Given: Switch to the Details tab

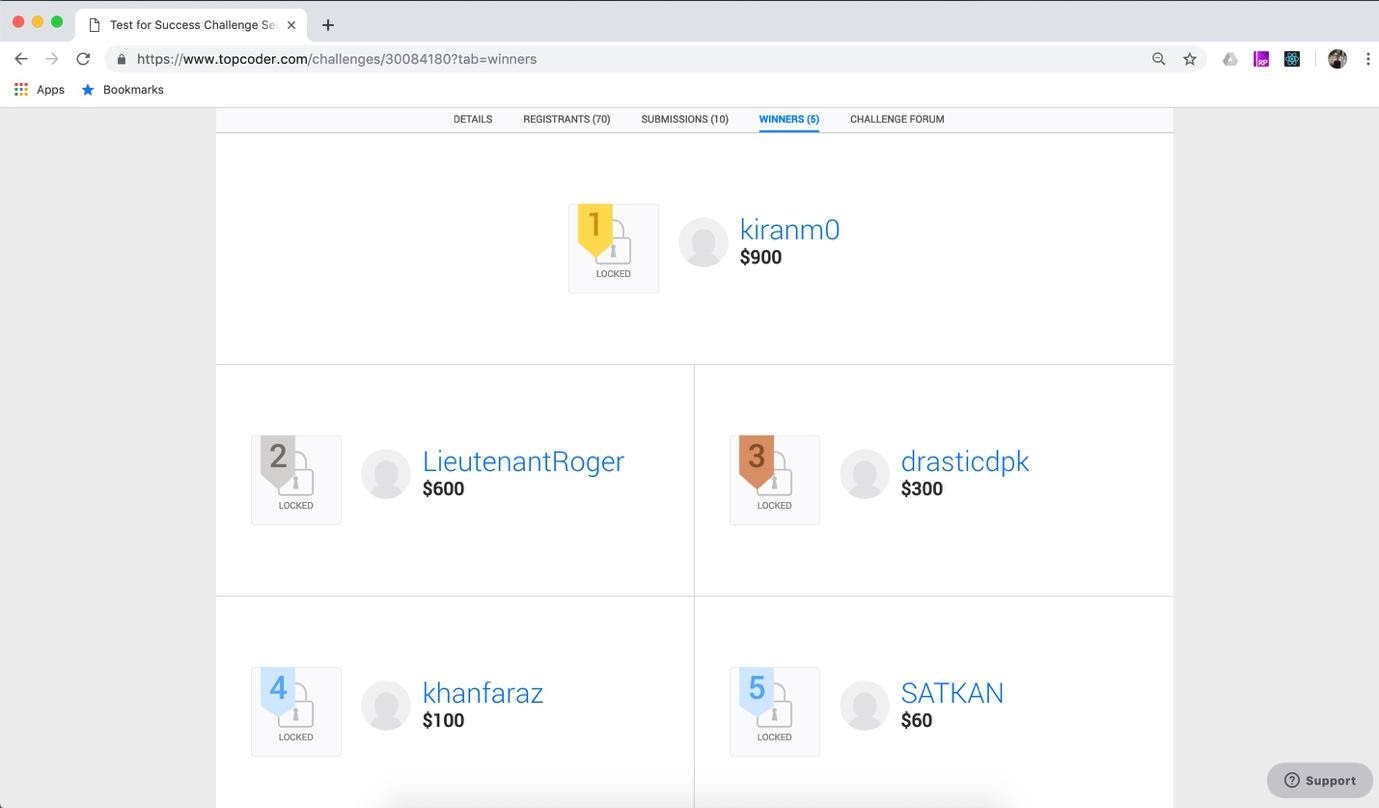Looking at the screenshot, I should pyautogui.click(x=473, y=119).
